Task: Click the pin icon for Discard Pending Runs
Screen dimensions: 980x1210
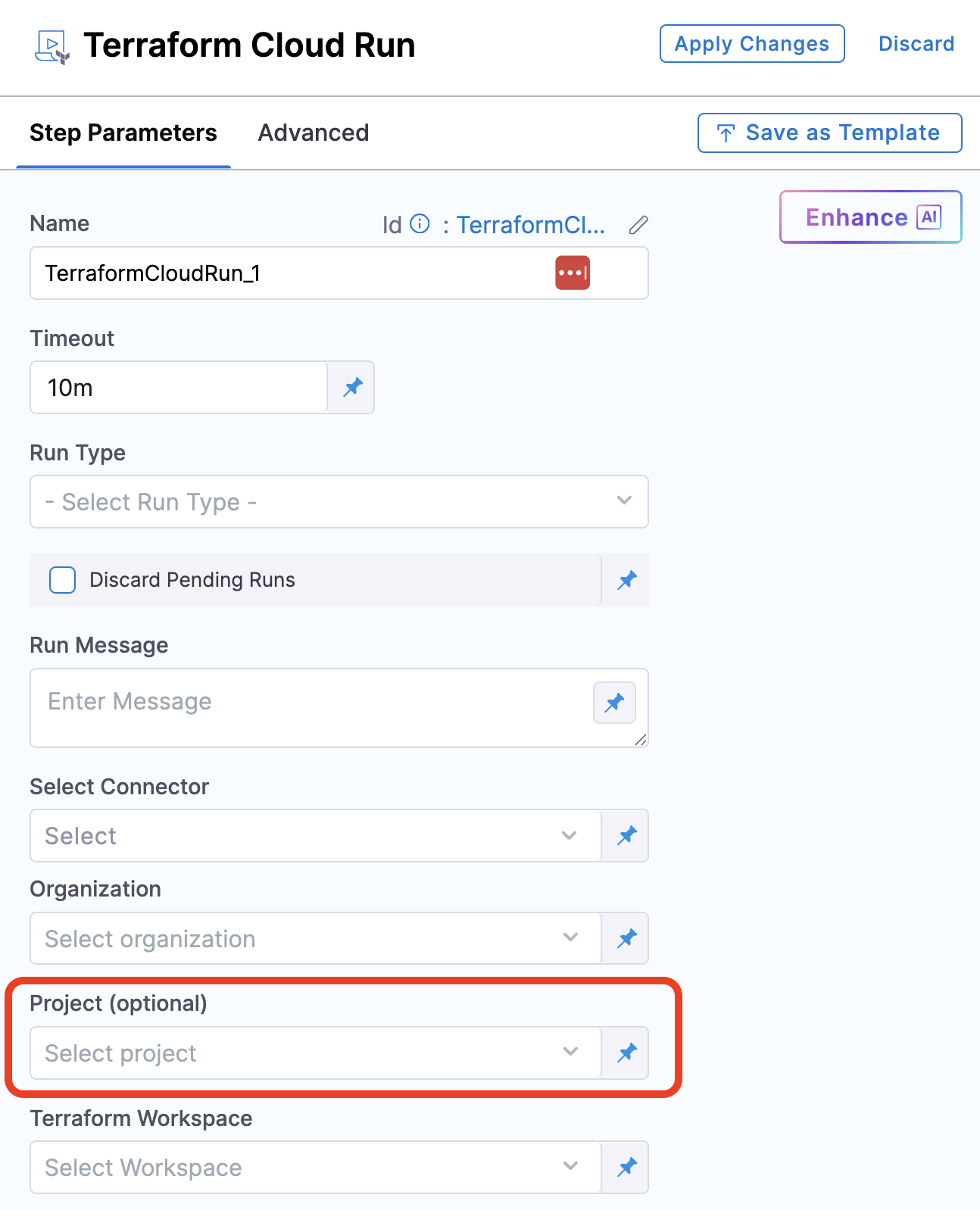Action: (626, 581)
